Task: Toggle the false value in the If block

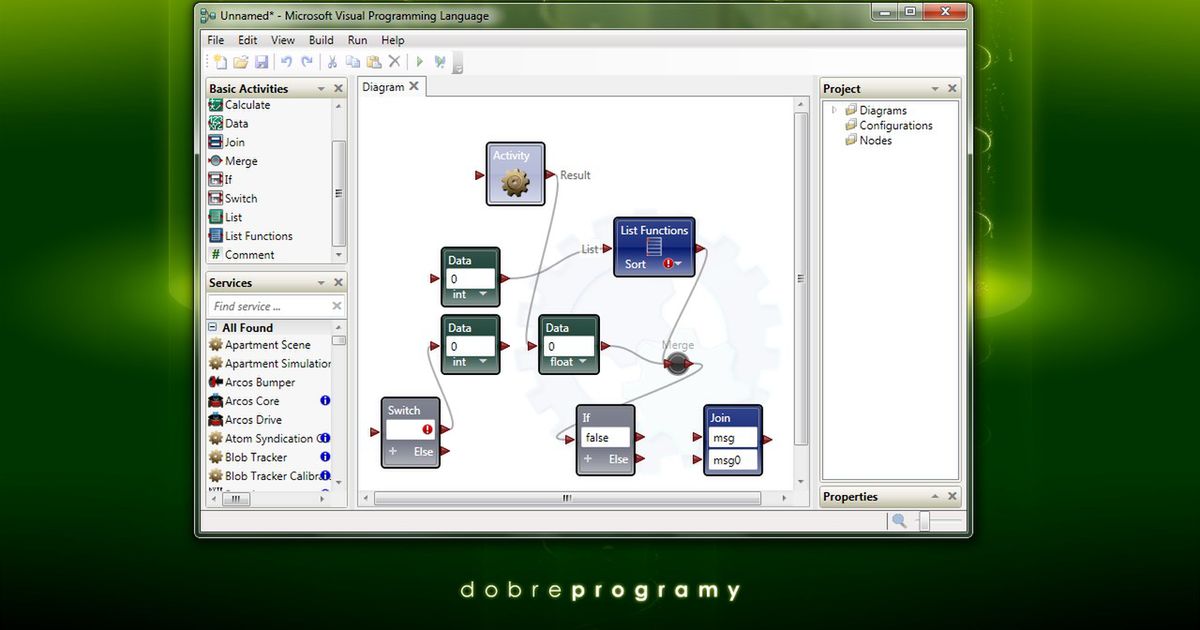Action: (x=604, y=437)
